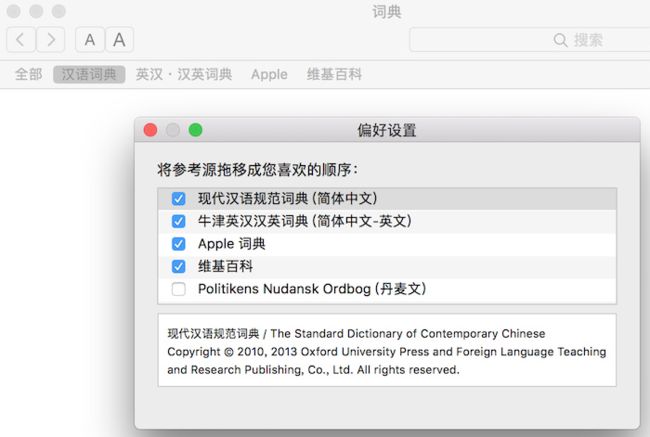Viewport: 650px width, 437px height.
Task: Select the 牛津英汉汉英词典 (简体中文-英文) row label
Action: (x=305, y=221)
